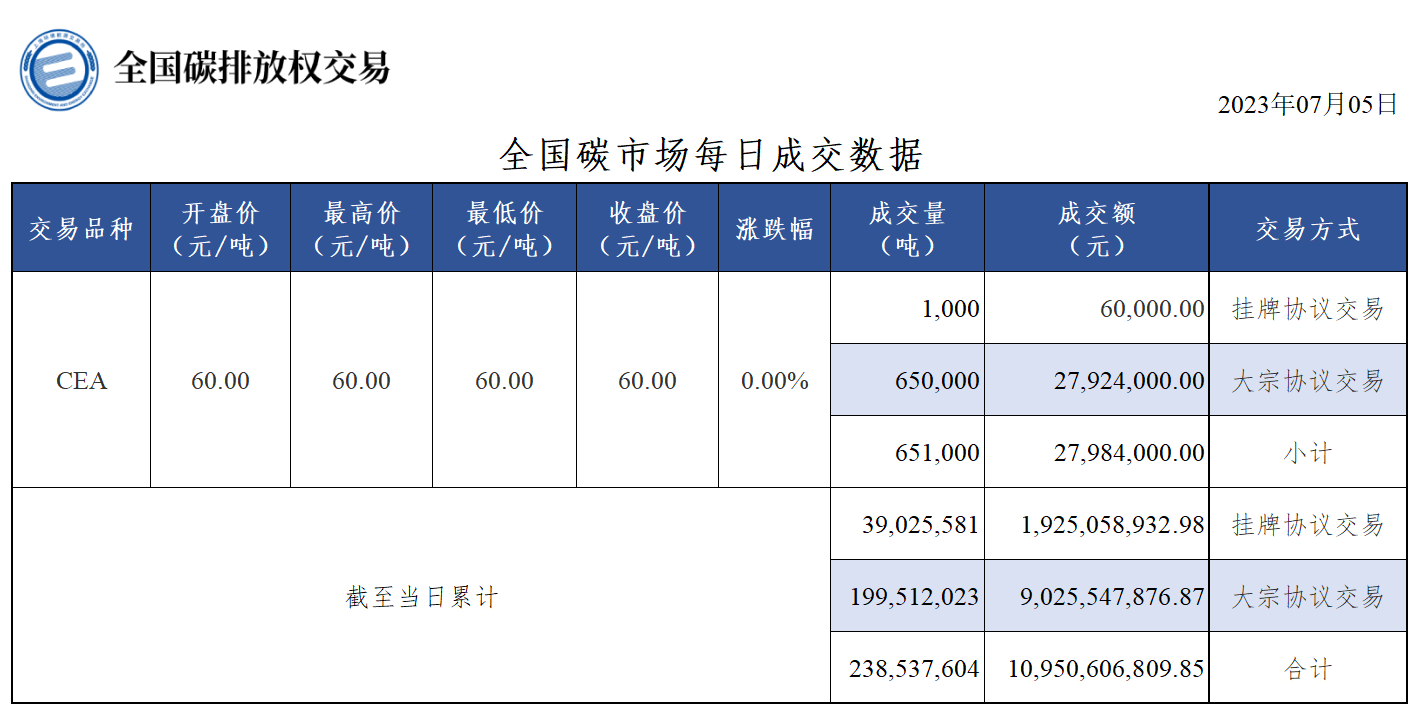This screenshot has width=1420, height=716.
Task: Click the 涨跌幅 column header
Action: click(775, 229)
